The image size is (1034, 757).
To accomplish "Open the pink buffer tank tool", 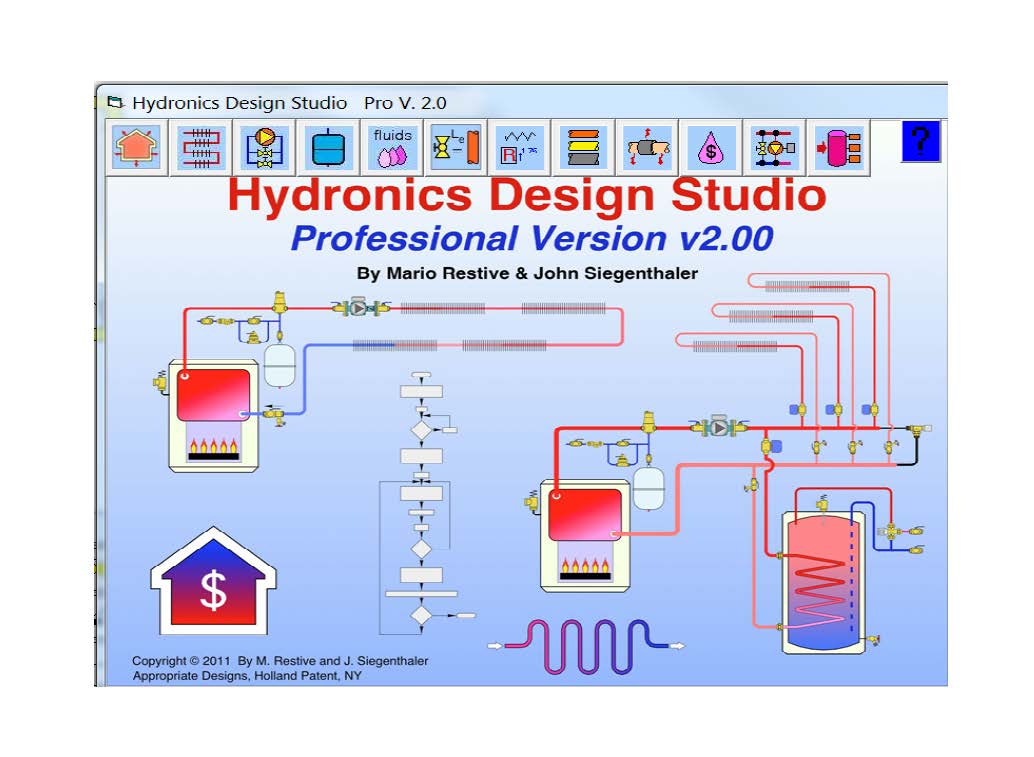I will pos(839,148).
